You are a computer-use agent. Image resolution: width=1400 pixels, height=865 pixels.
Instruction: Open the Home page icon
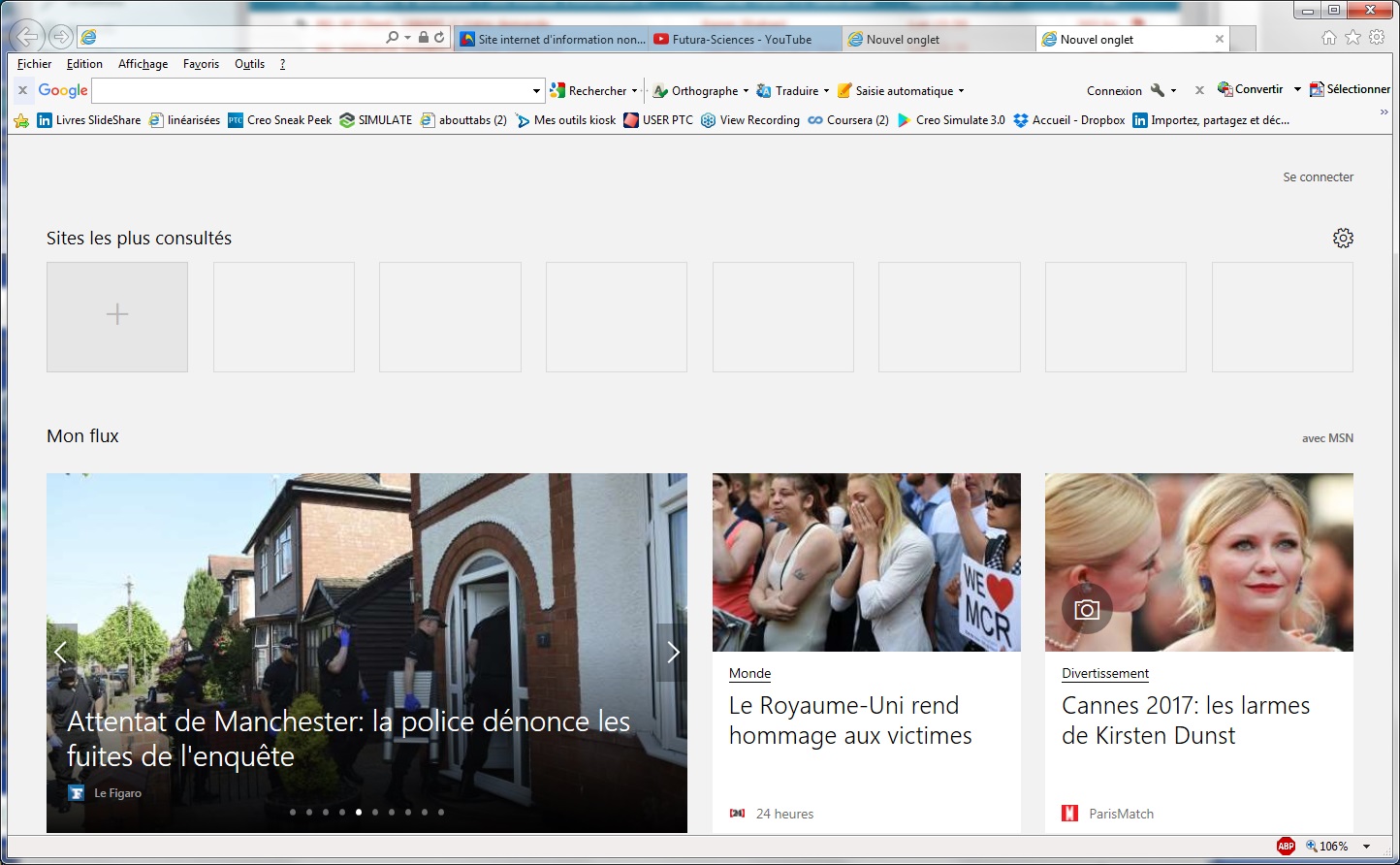[1329, 38]
